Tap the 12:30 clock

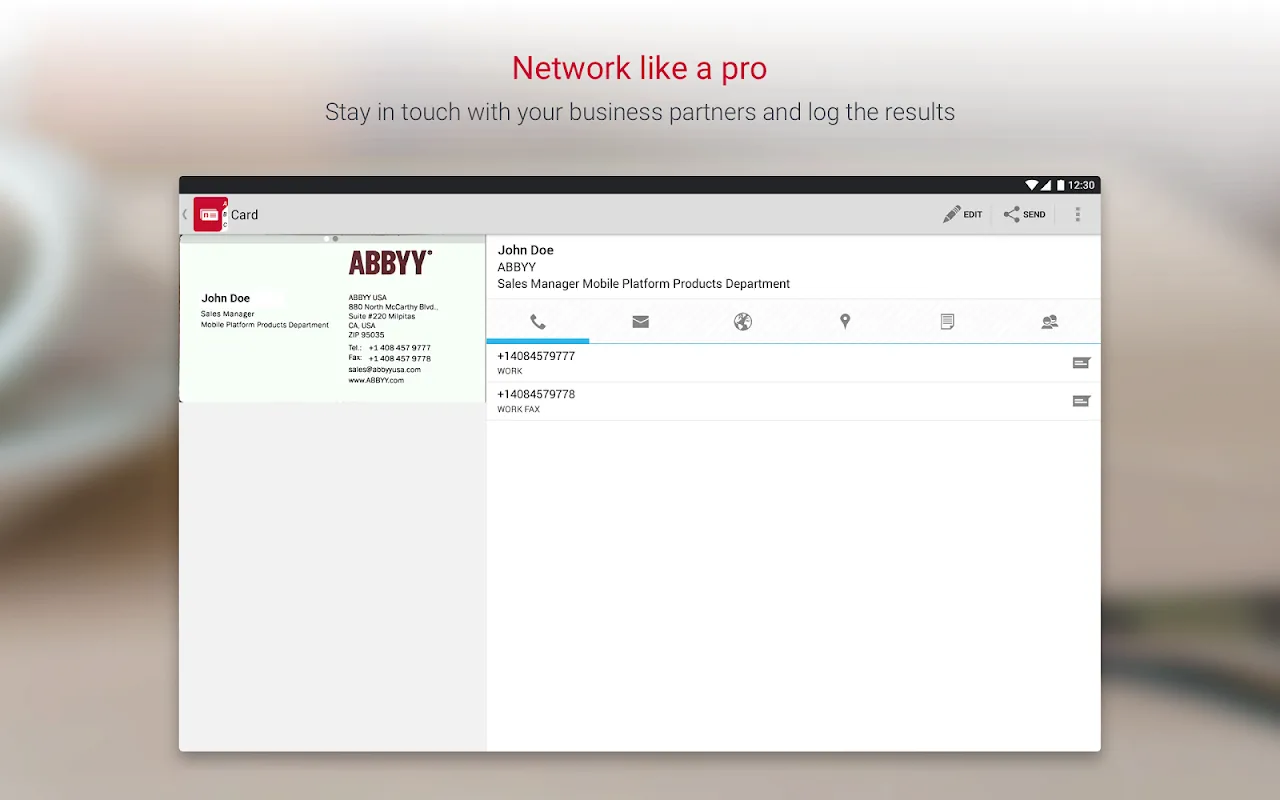point(1081,185)
